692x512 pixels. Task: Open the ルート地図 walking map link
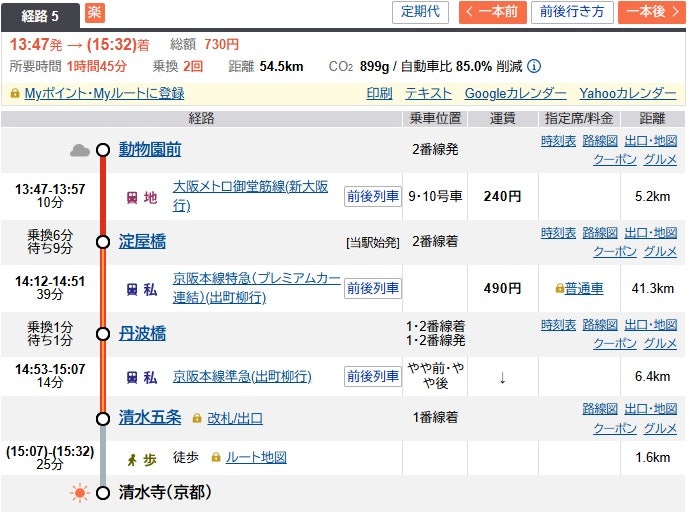(x=256, y=457)
